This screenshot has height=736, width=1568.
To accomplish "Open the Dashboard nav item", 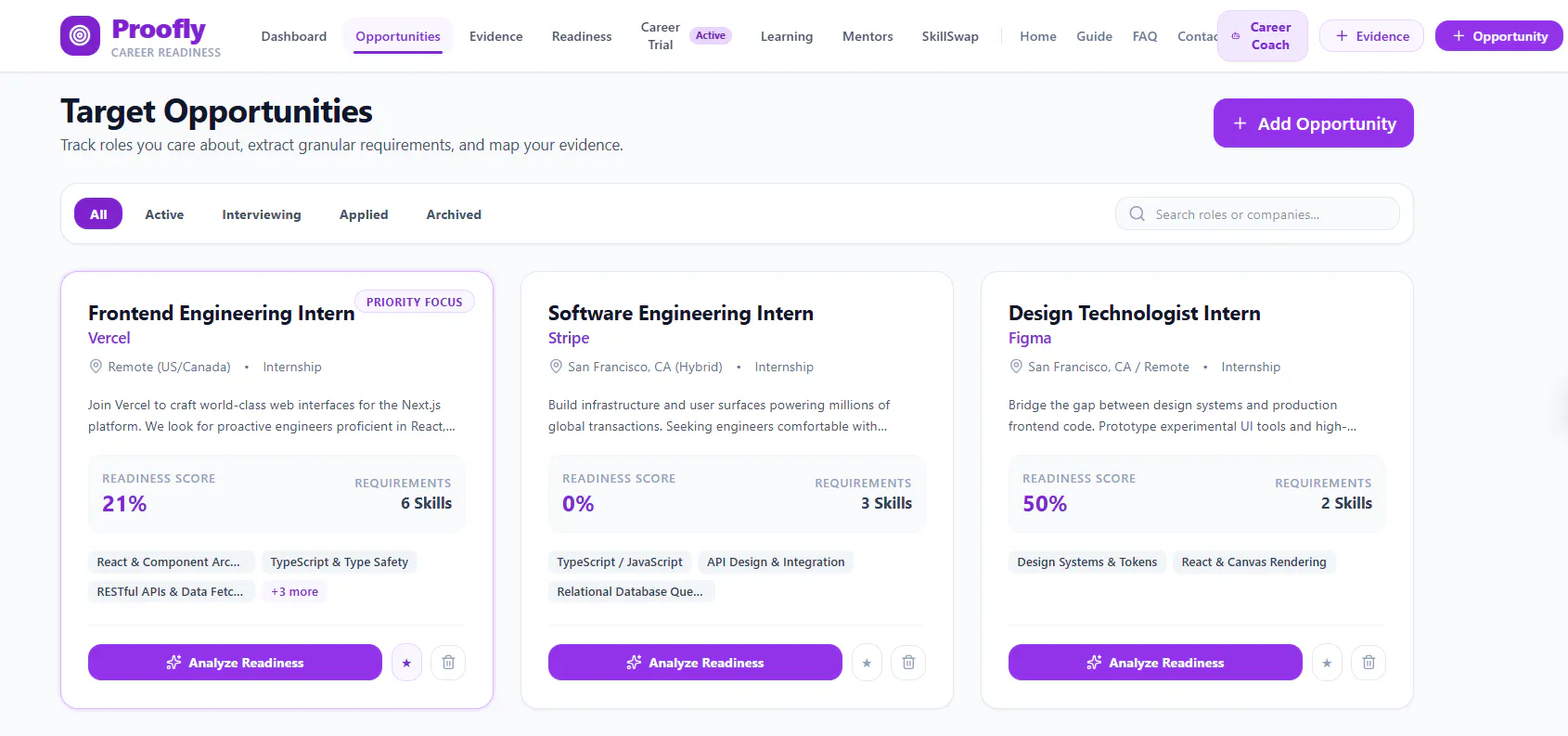I will (x=294, y=36).
